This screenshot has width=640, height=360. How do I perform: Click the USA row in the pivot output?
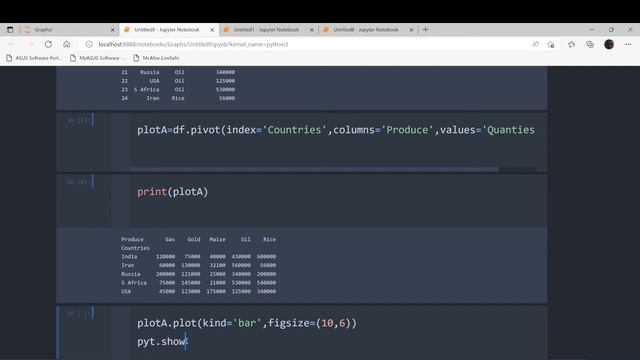198,291
